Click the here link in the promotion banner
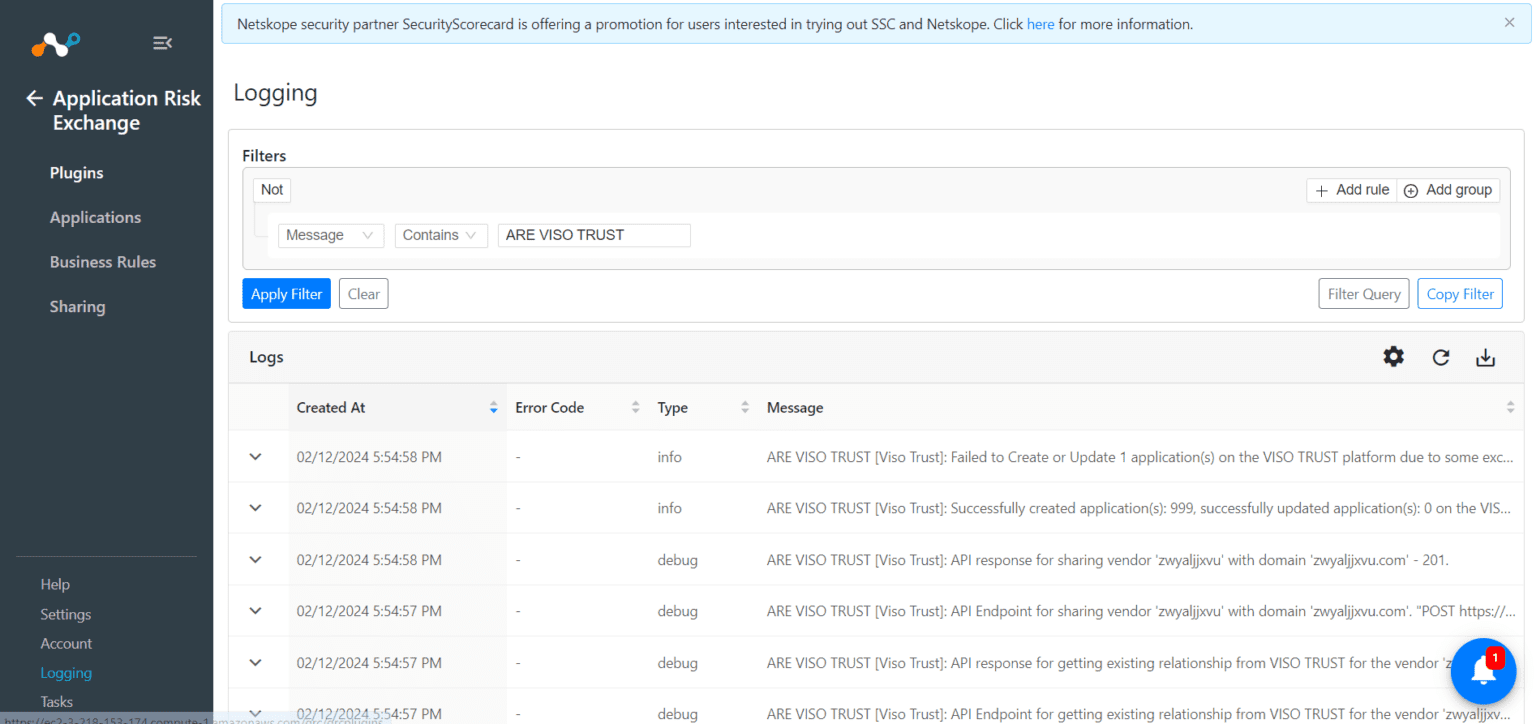 [x=1040, y=23]
